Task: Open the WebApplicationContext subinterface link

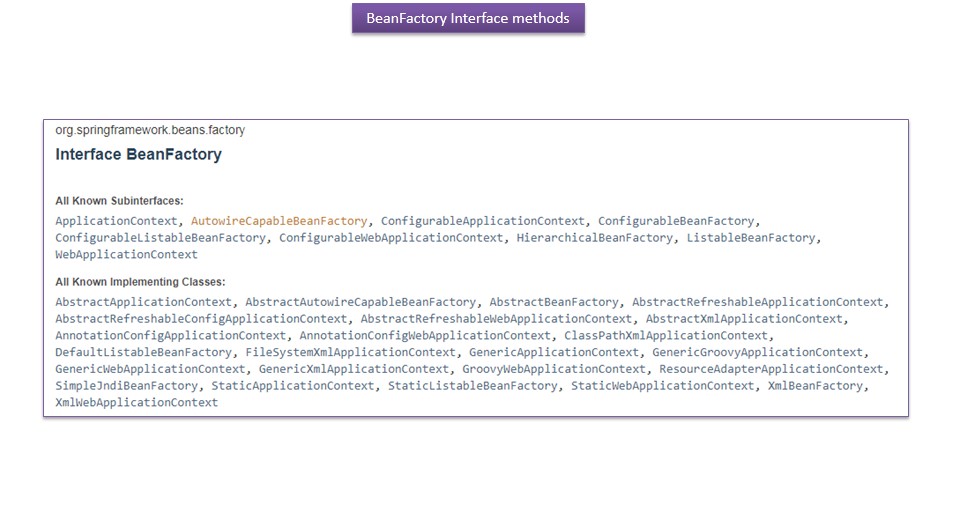Action: (x=126, y=254)
